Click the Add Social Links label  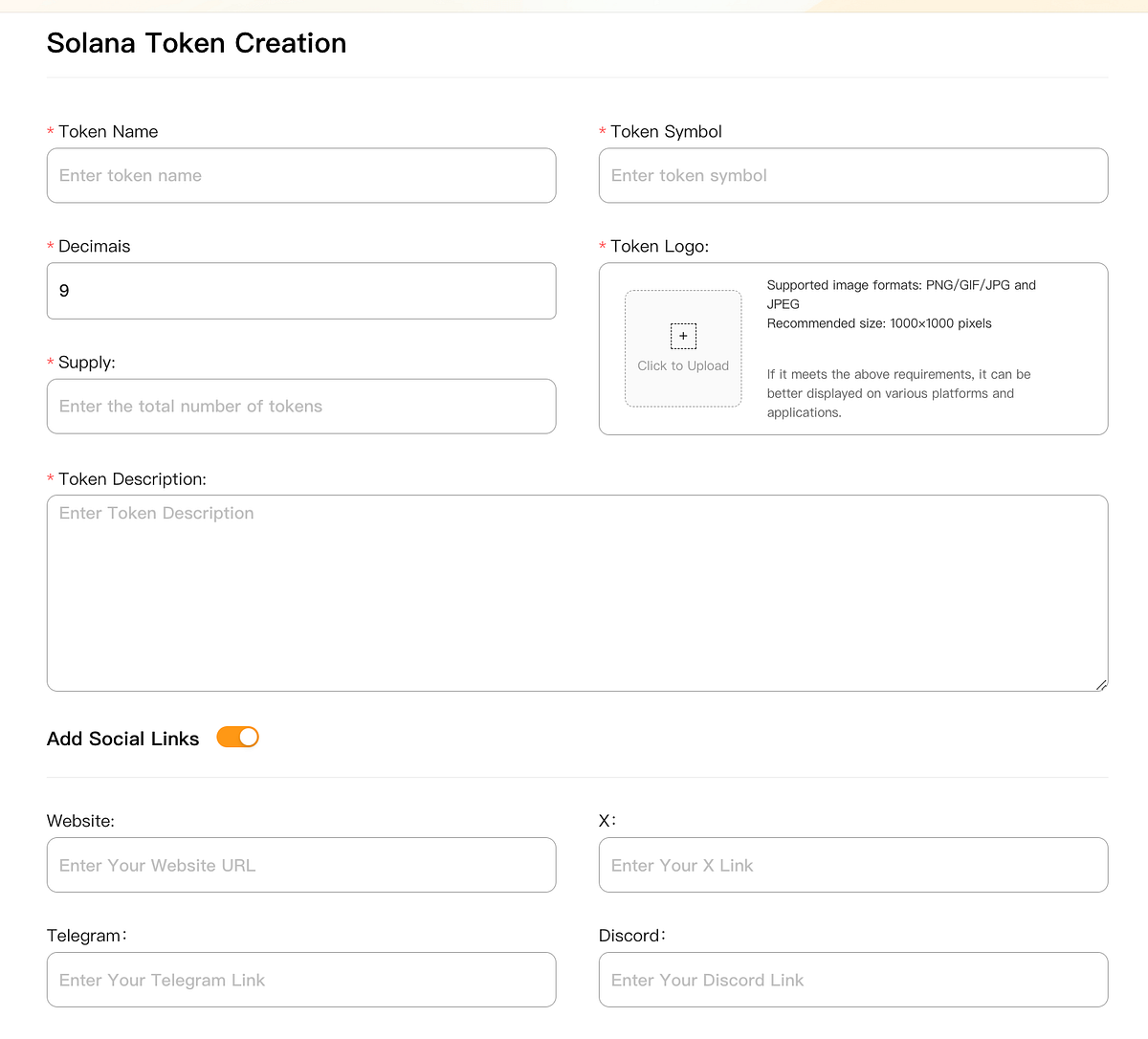coord(122,738)
